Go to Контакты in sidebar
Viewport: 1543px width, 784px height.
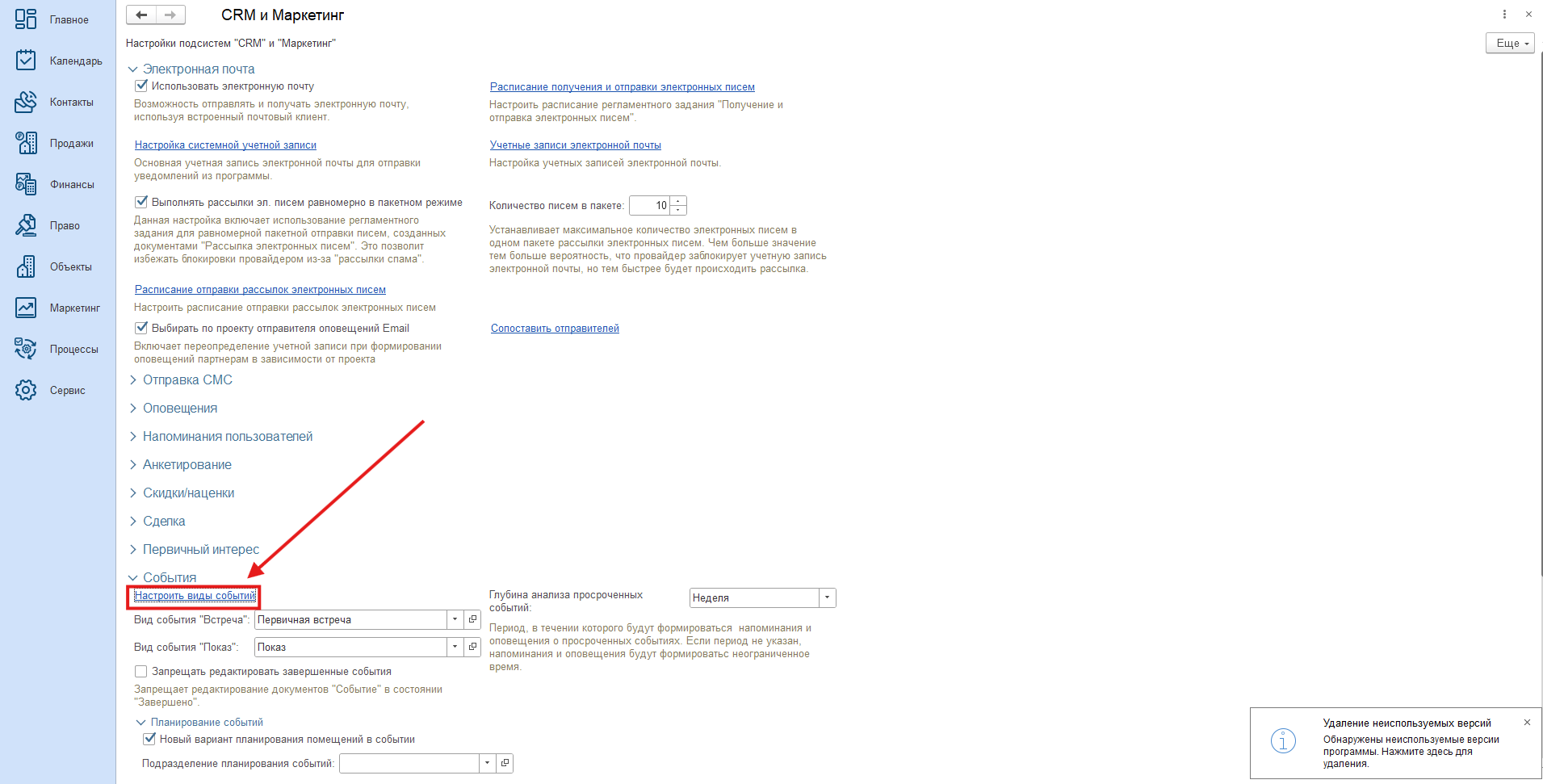(x=26, y=102)
